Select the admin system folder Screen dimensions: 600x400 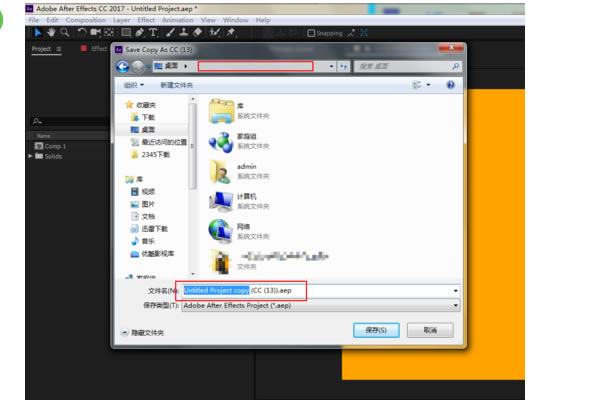pyautogui.click(x=239, y=171)
